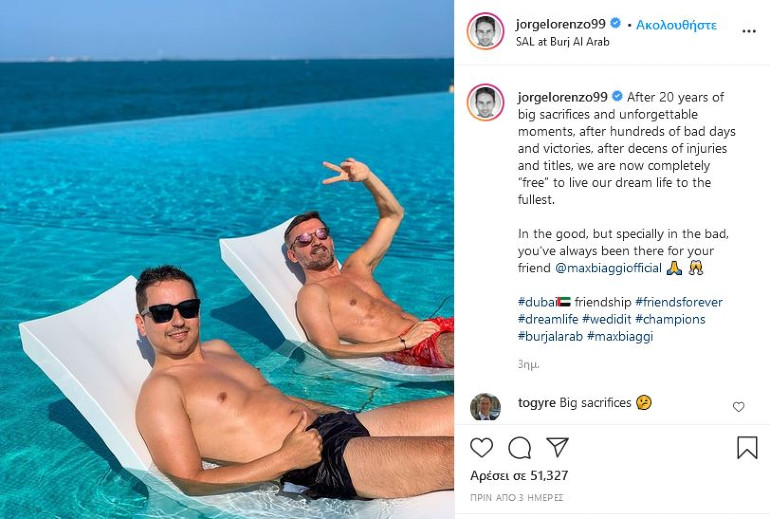This screenshot has width=770, height=519.
Task: Open the #champions hashtag
Action: coord(670,319)
